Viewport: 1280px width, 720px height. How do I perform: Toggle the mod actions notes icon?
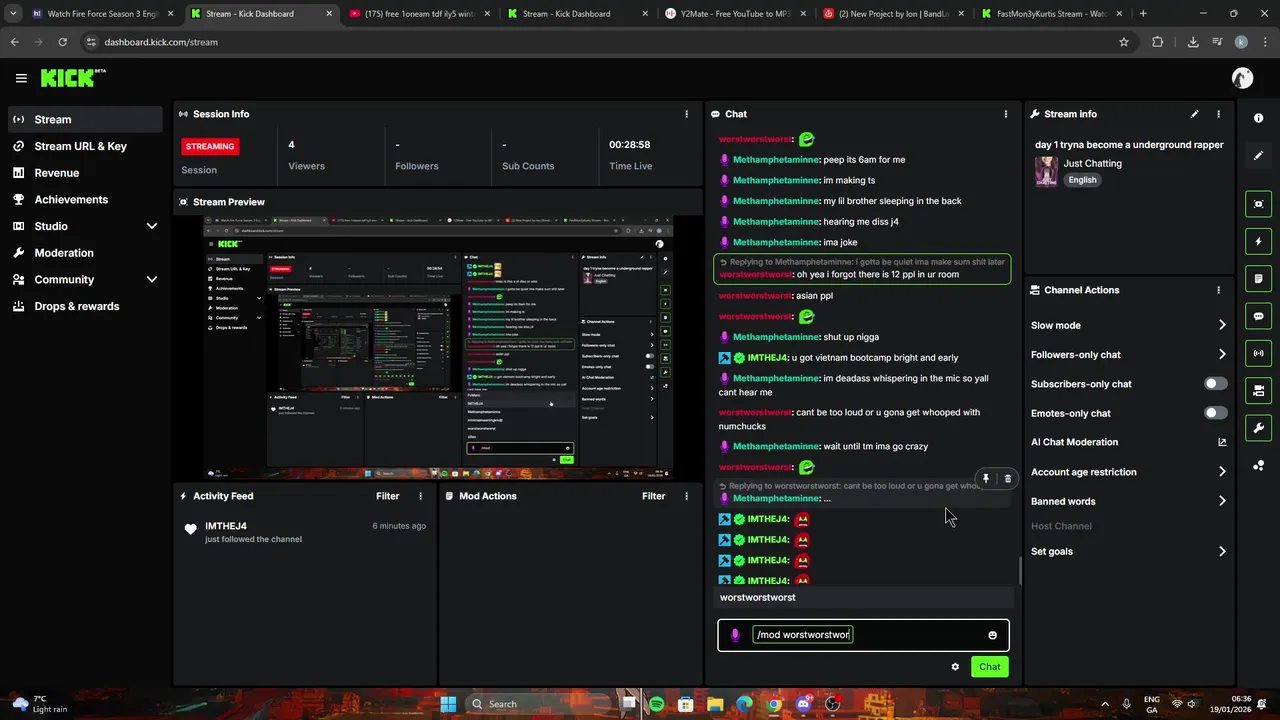(1258, 278)
